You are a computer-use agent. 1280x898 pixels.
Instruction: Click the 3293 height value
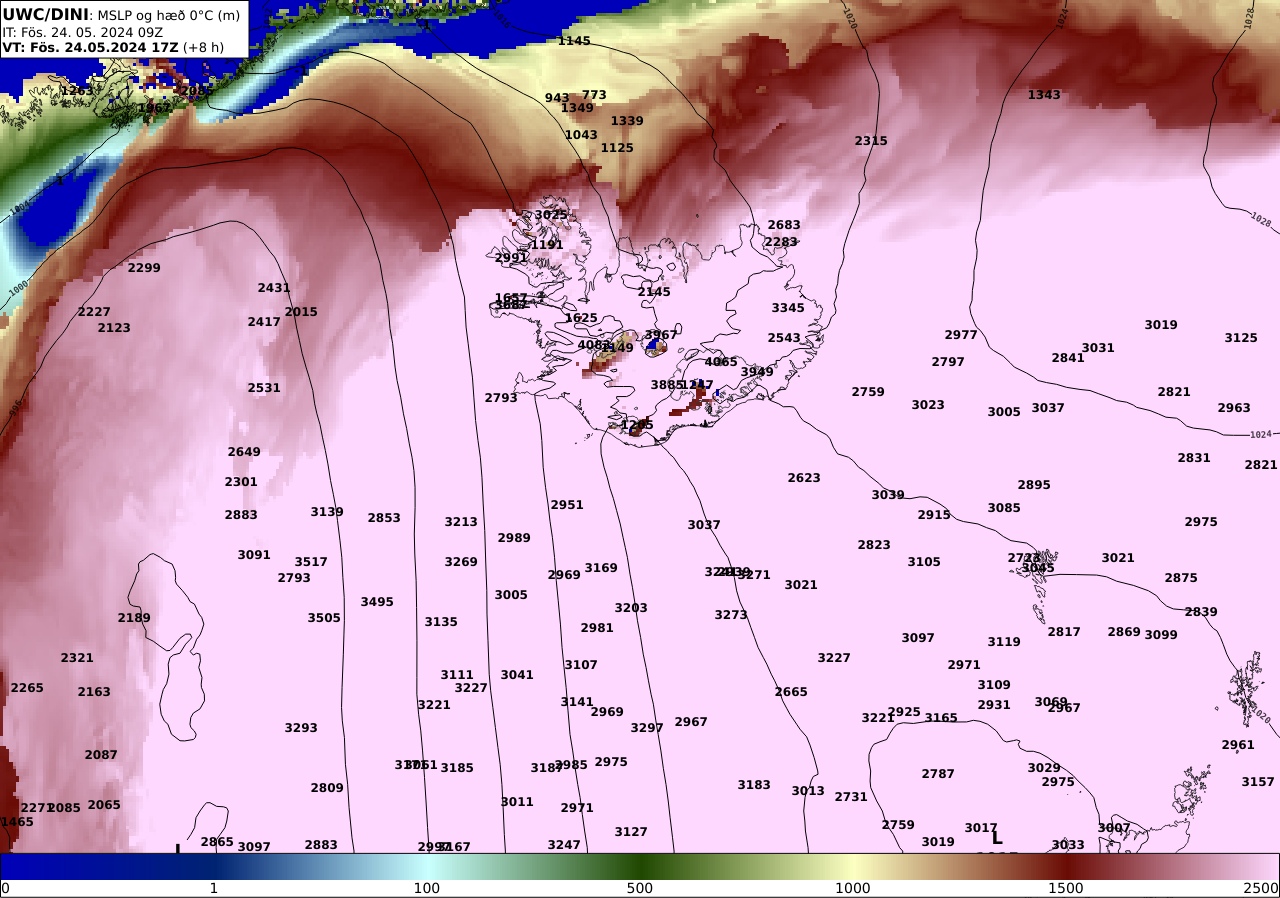301,728
